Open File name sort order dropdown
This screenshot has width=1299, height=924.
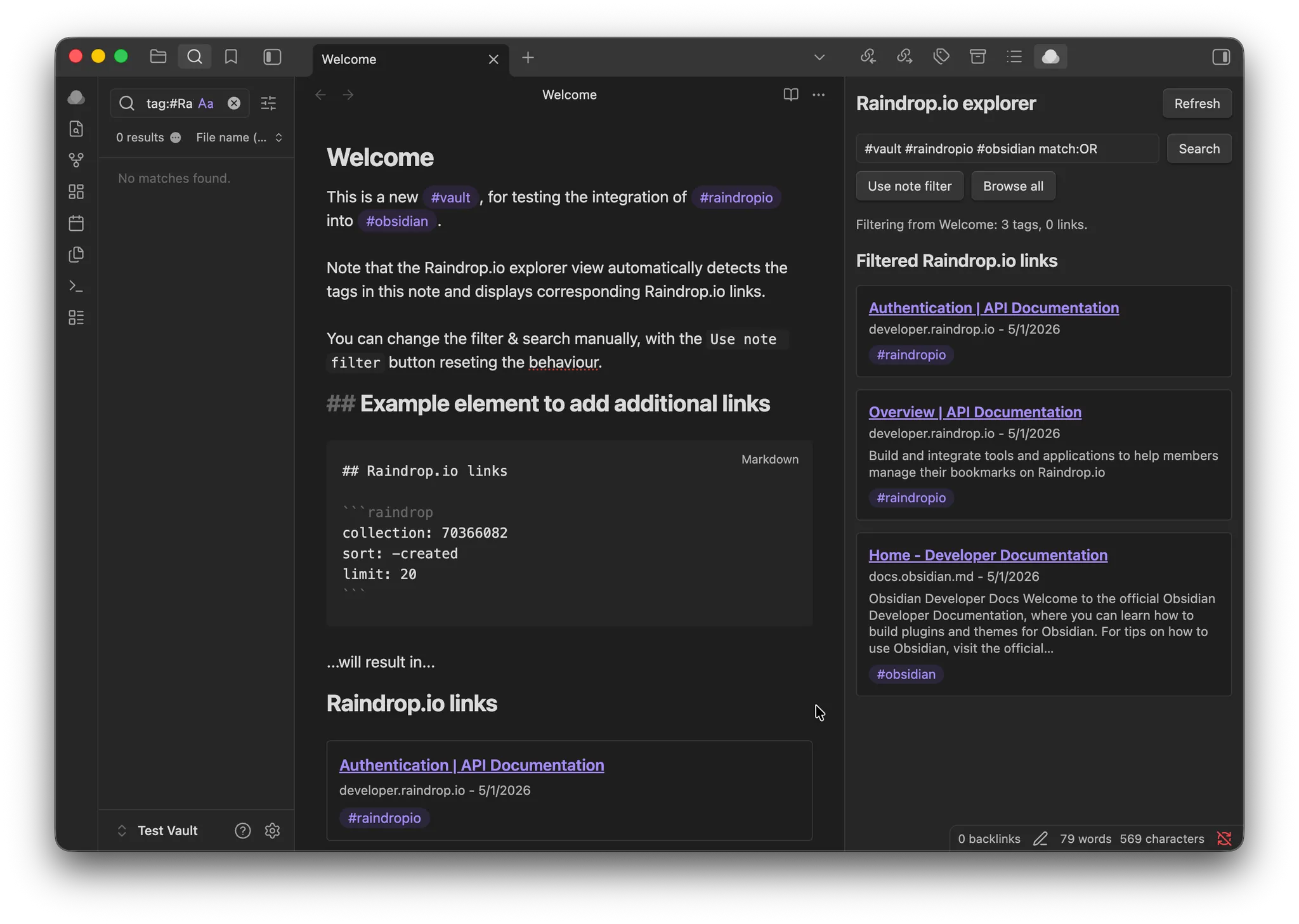(x=239, y=138)
